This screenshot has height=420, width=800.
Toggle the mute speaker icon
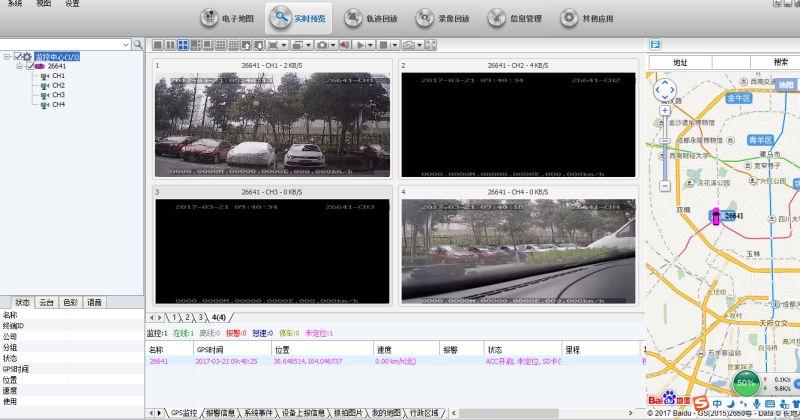coord(345,45)
